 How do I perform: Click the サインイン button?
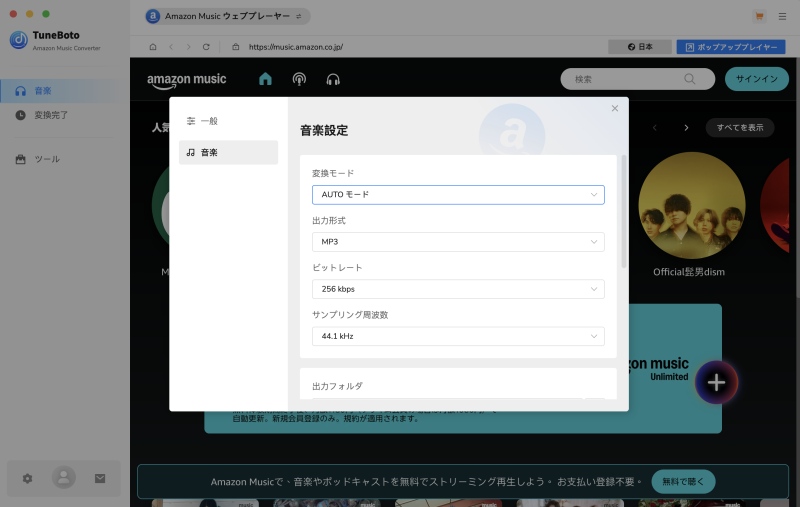(x=757, y=79)
